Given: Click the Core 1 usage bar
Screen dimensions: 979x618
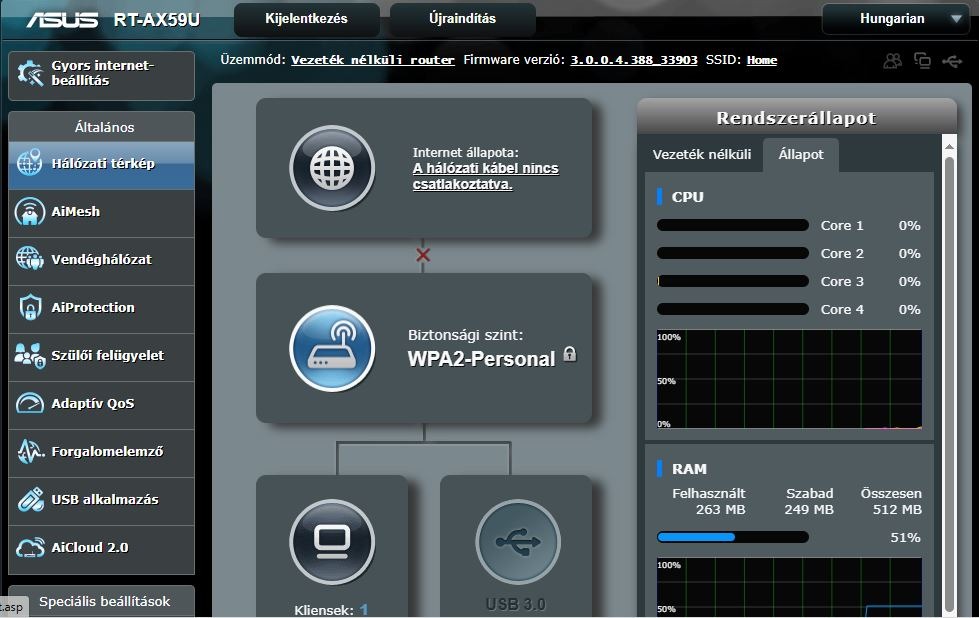Looking at the screenshot, I should (732, 225).
